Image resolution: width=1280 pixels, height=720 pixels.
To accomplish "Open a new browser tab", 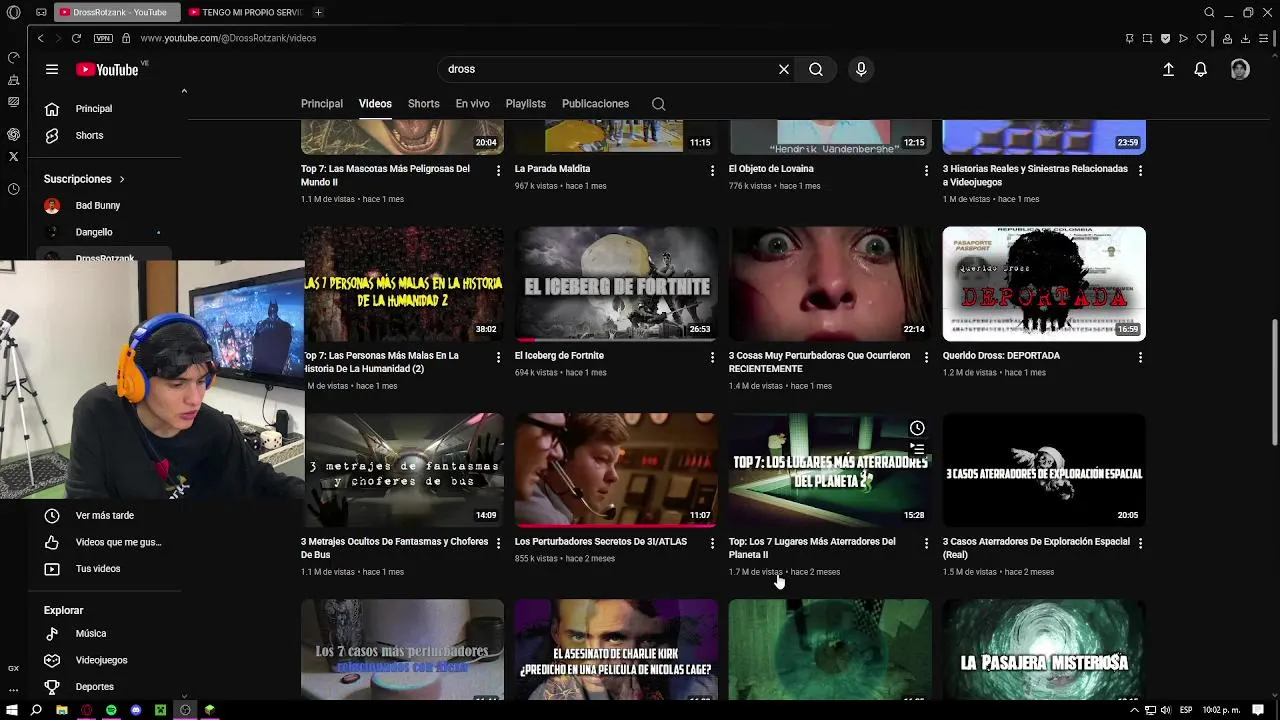I will [318, 12].
